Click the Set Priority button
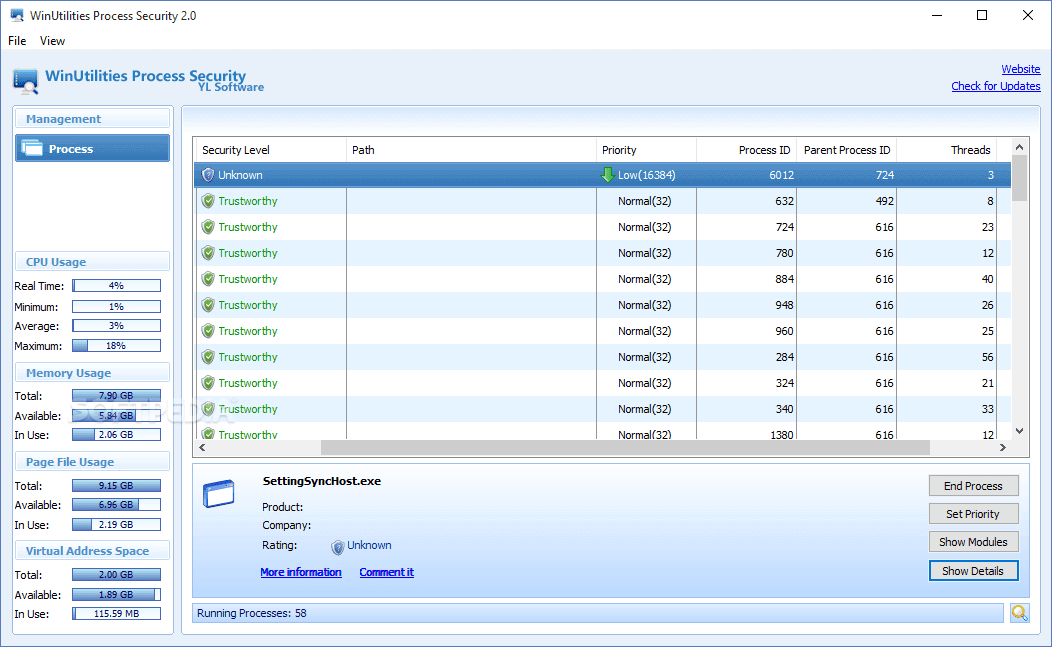Image resolution: width=1052 pixels, height=647 pixels. (x=973, y=513)
